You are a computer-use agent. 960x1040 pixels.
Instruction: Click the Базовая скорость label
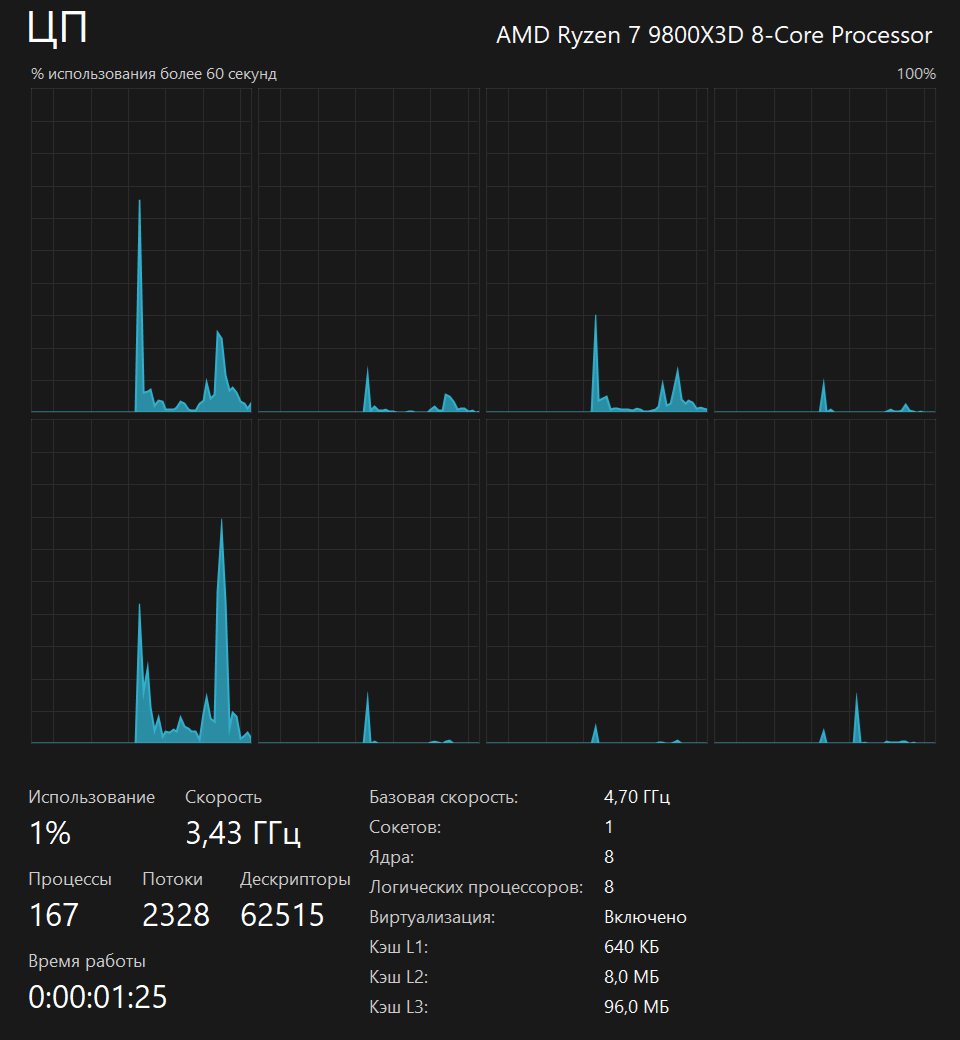click(444, 797)
